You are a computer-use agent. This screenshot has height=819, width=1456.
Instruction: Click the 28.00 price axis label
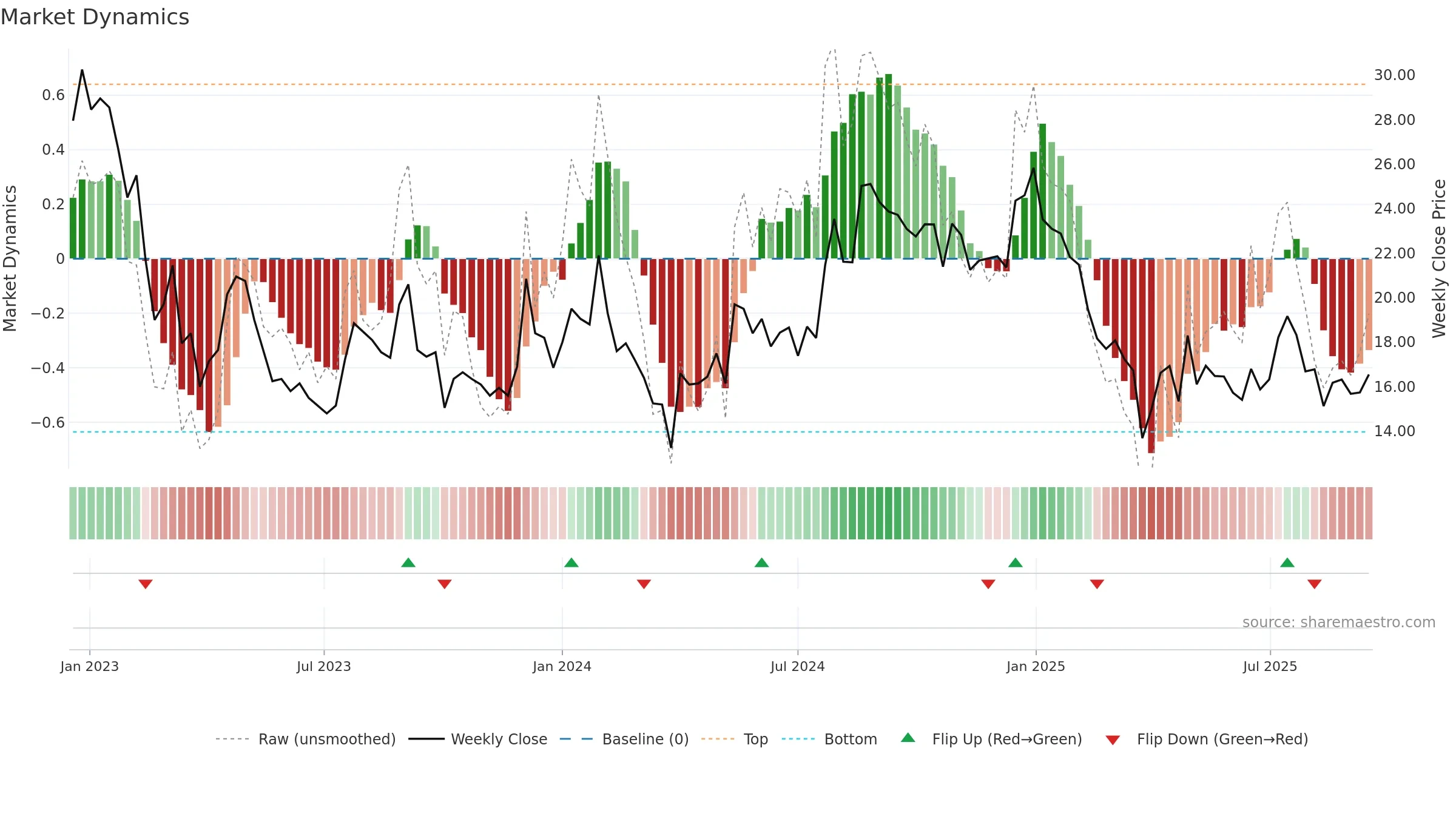1395,120
